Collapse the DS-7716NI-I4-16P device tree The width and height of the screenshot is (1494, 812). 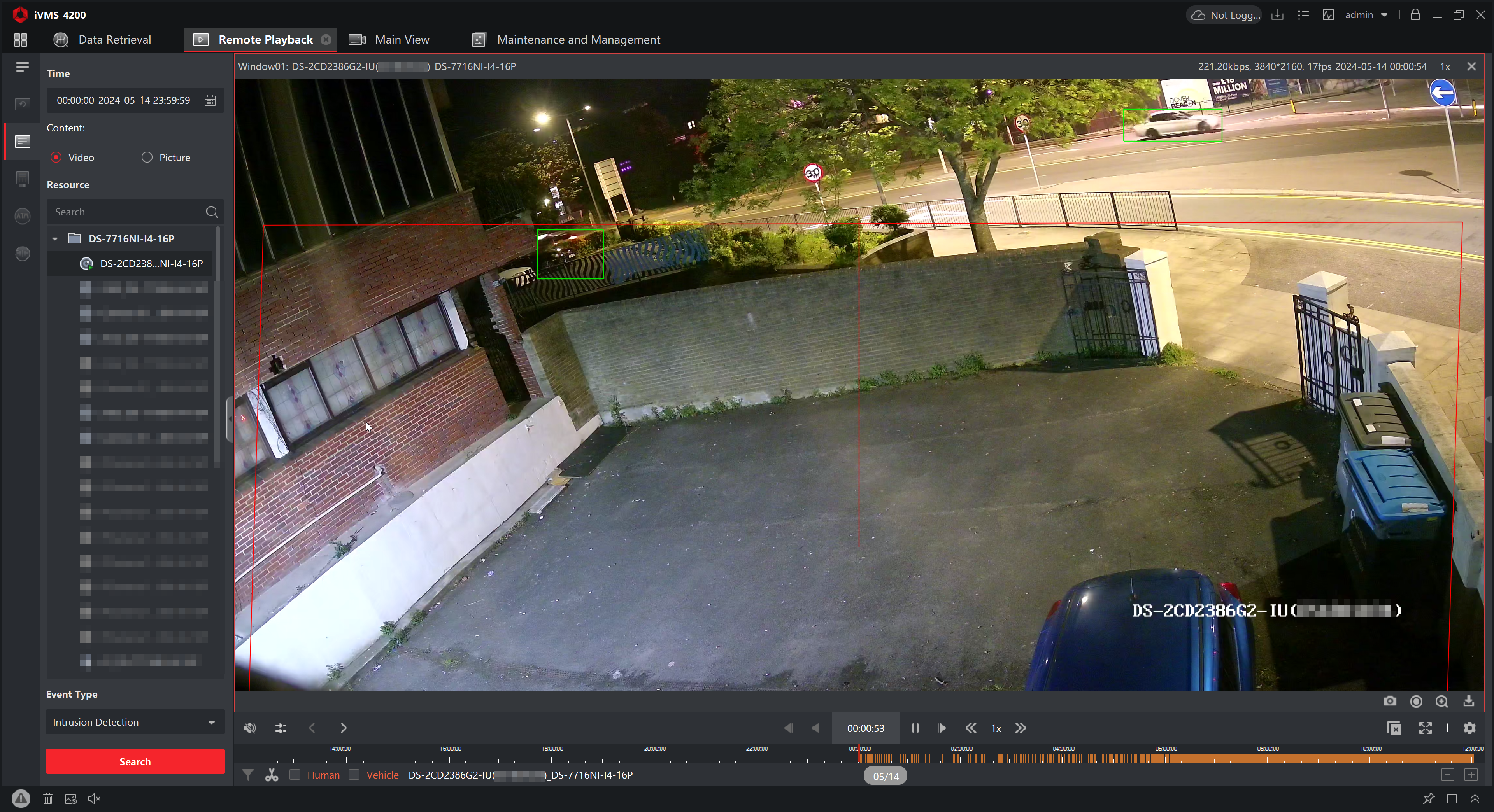pos(55,239)
